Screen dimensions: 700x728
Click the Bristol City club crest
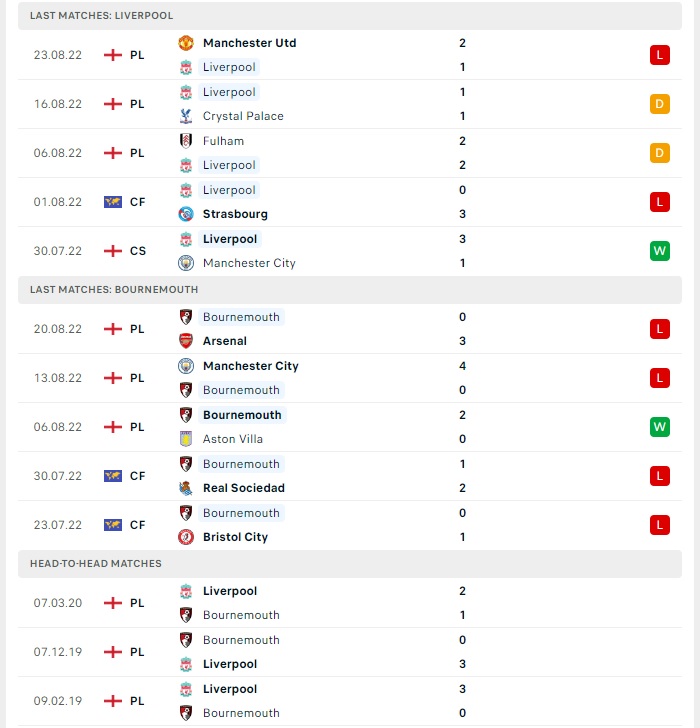(186, 537)
